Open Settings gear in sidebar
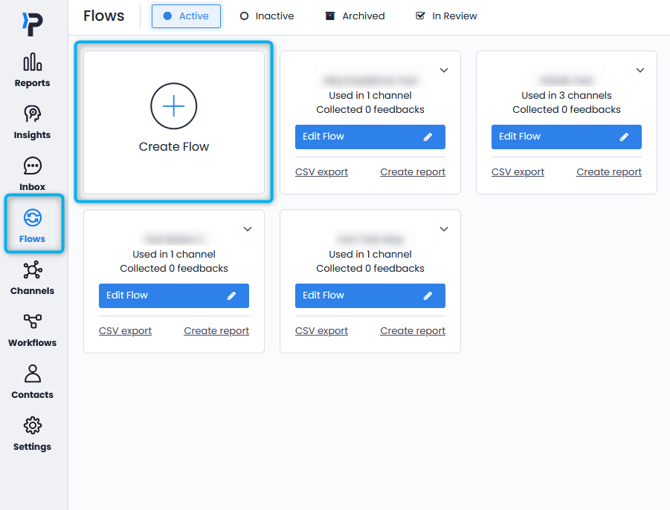This screenshot has height=510, width=670. pyautogui.click(x=32, y=427)
